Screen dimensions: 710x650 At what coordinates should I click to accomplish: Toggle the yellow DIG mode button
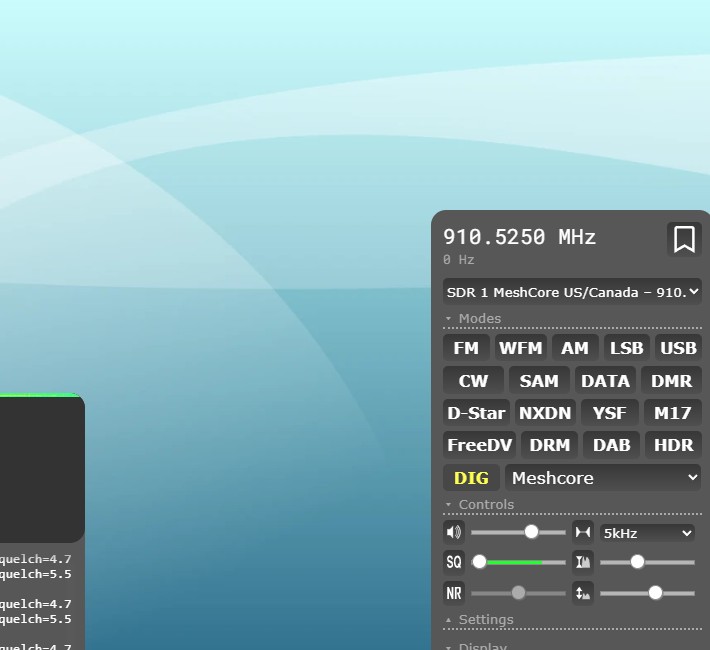coord(471,478)
